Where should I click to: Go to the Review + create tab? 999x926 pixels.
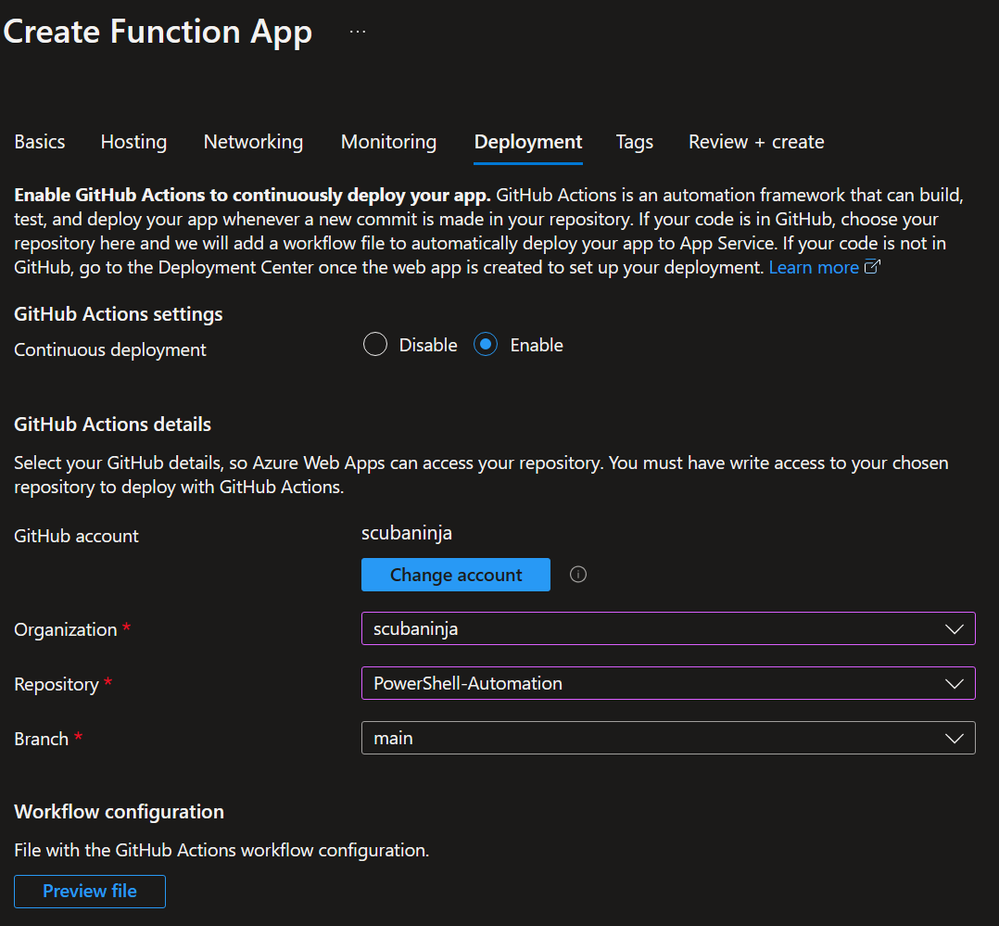tap(756, 141)
